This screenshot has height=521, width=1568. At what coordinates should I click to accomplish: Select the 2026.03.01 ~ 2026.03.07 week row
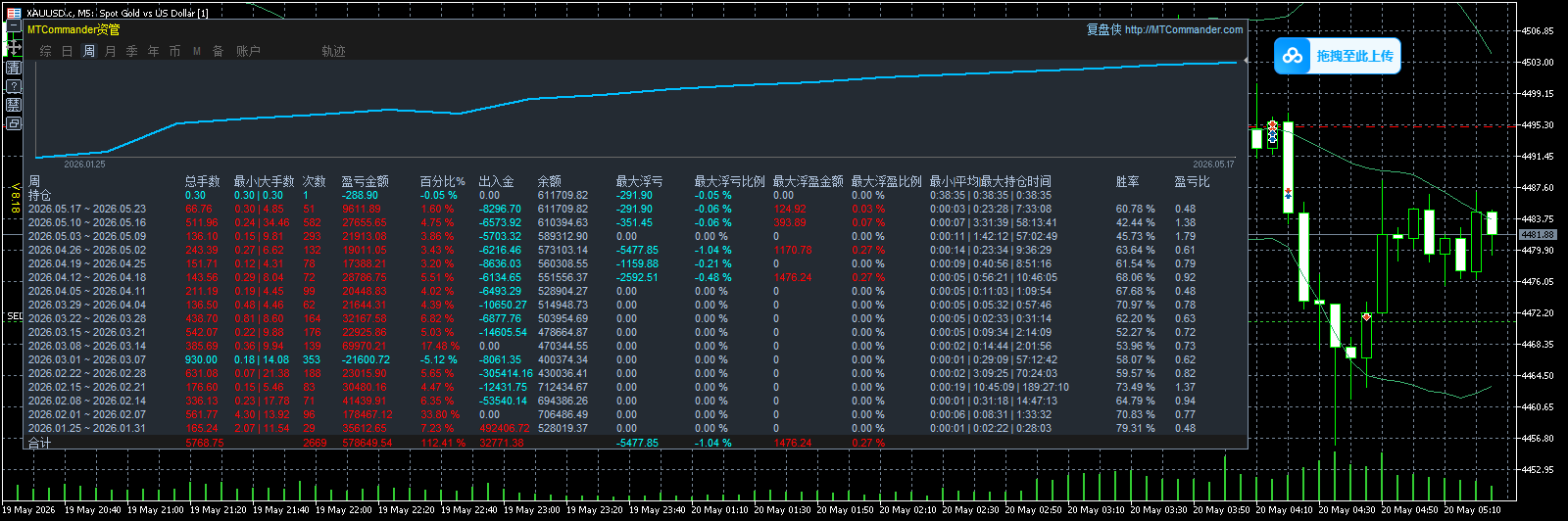(635, 359)
